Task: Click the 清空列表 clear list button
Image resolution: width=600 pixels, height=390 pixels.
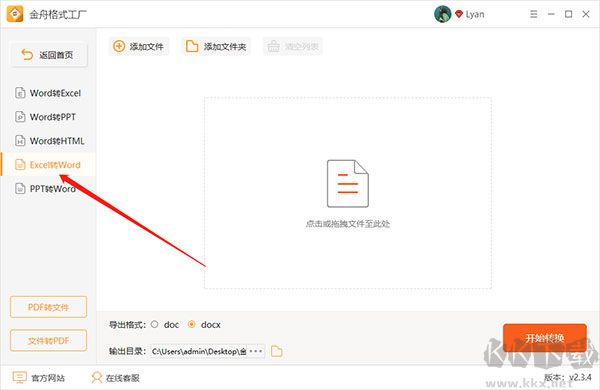Action: point(293,47)
